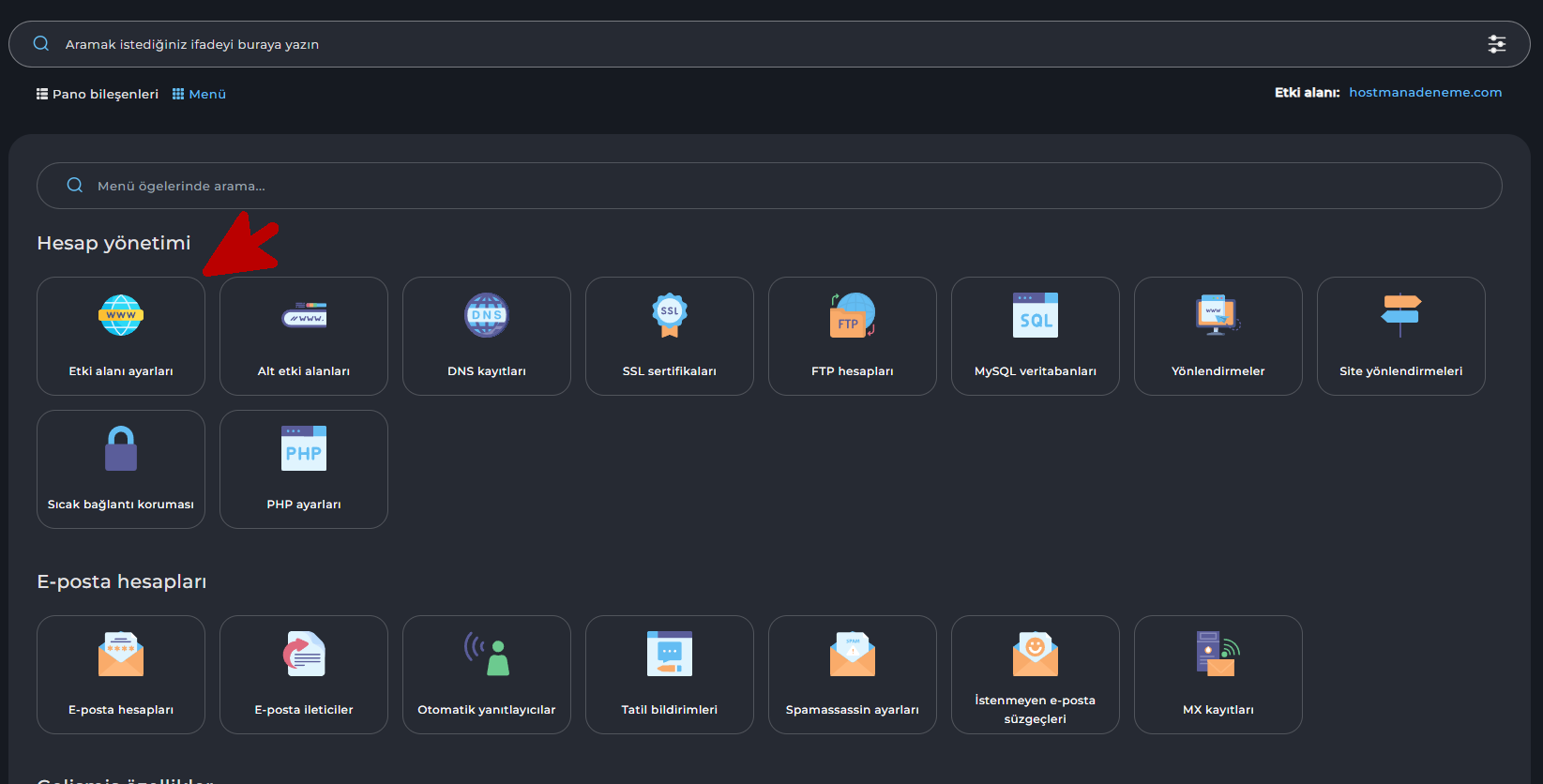Open DNS kayıtları icon
1543x784 pixels.
tap(487, 315)
